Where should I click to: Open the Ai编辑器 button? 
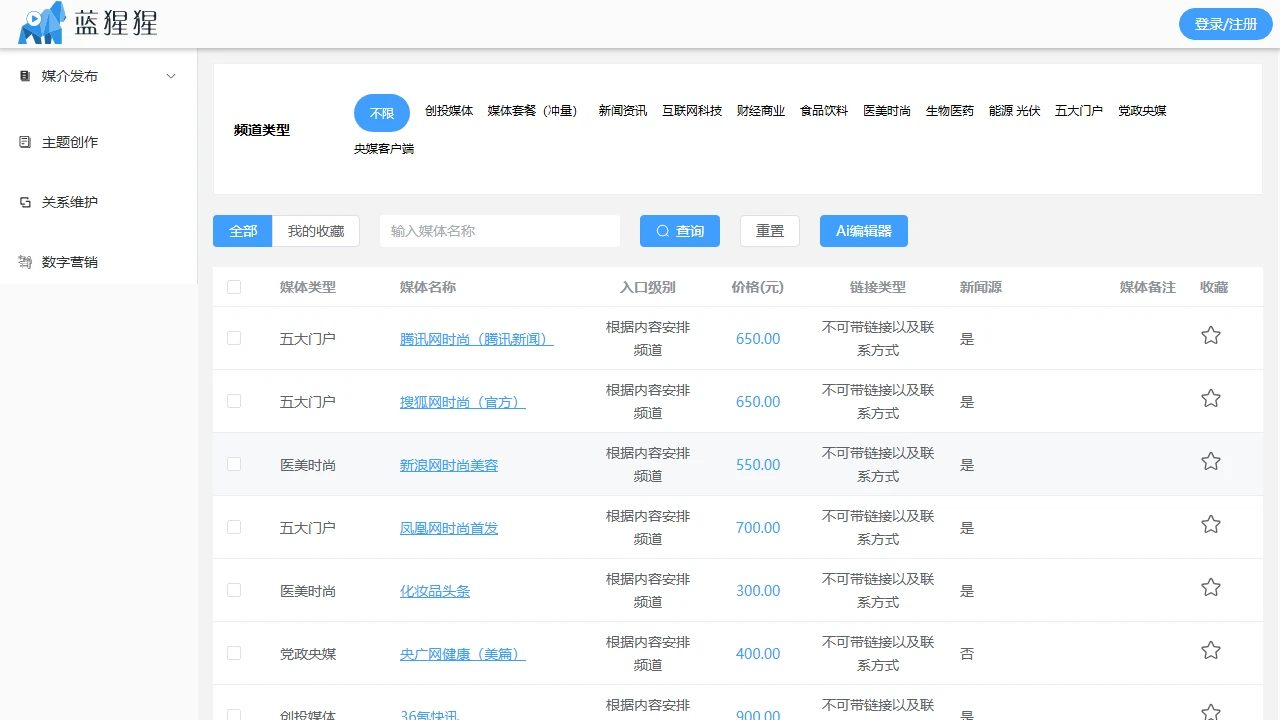863,231
